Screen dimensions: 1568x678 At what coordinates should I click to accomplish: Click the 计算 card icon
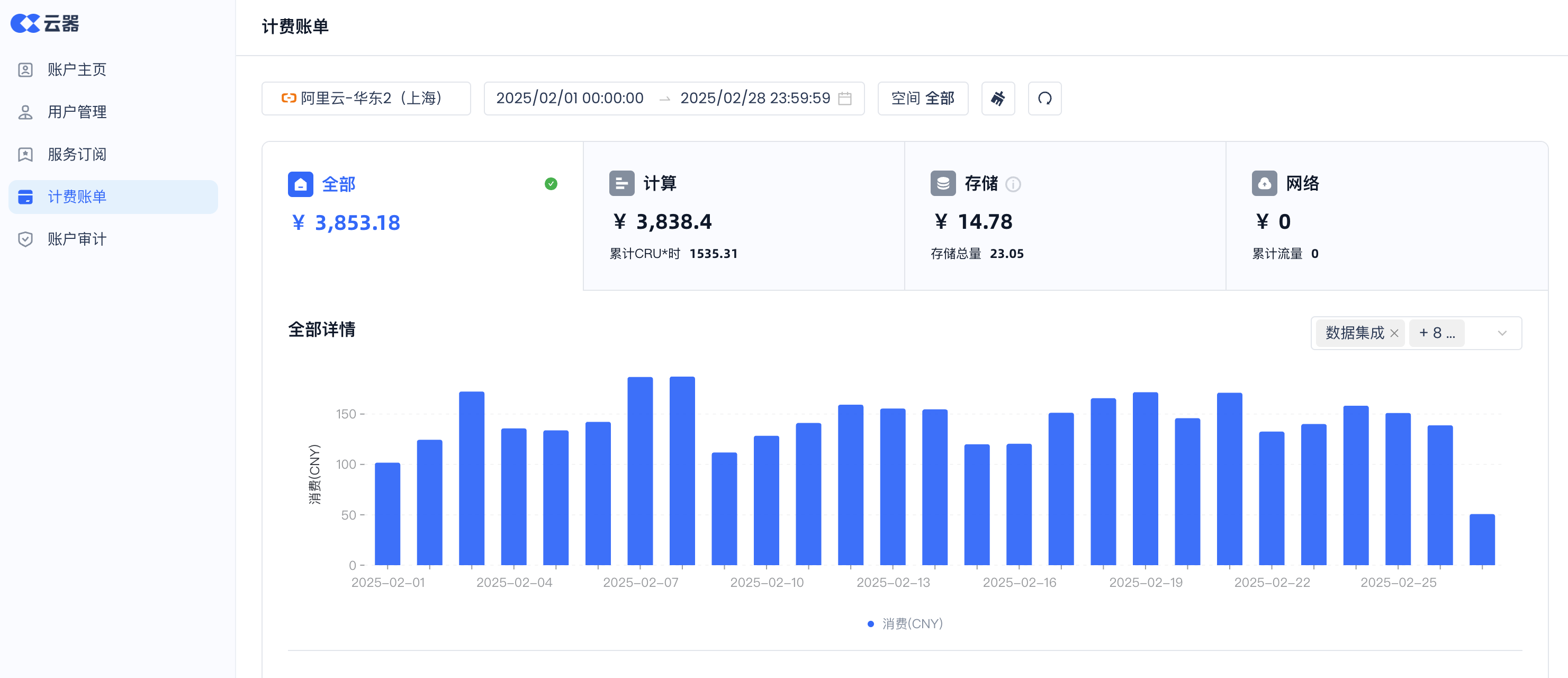point(621,183)
